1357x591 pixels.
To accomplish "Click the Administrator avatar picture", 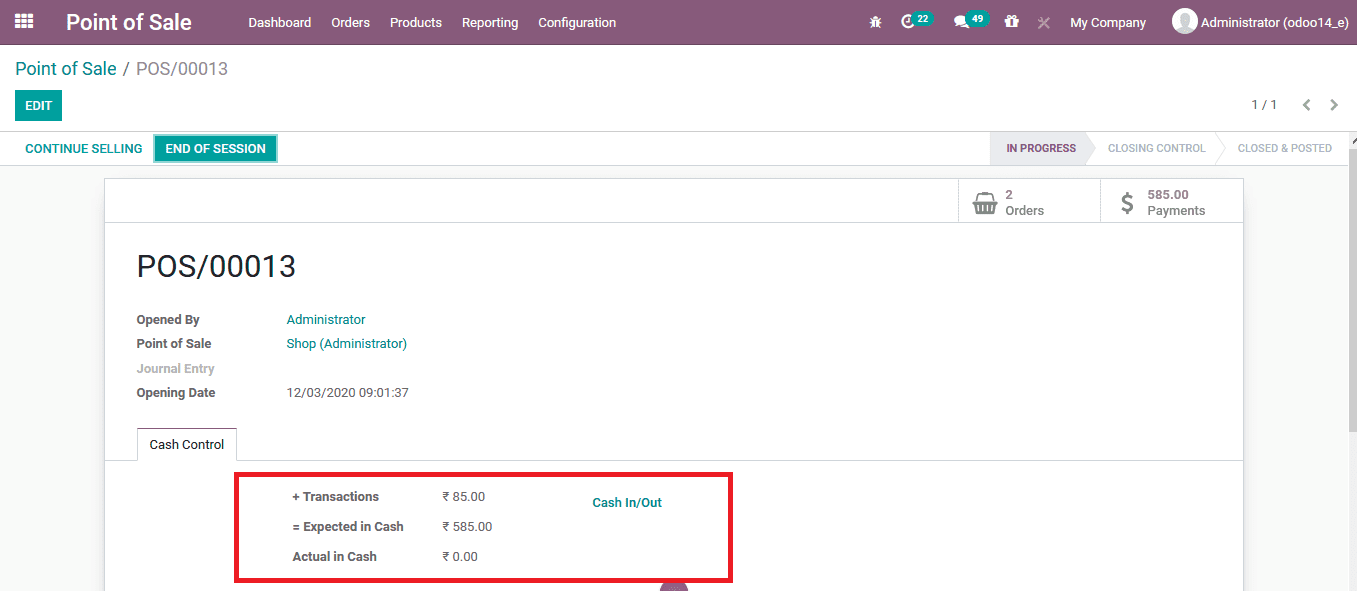I will pyautogui.click(x=1184, y=21).
